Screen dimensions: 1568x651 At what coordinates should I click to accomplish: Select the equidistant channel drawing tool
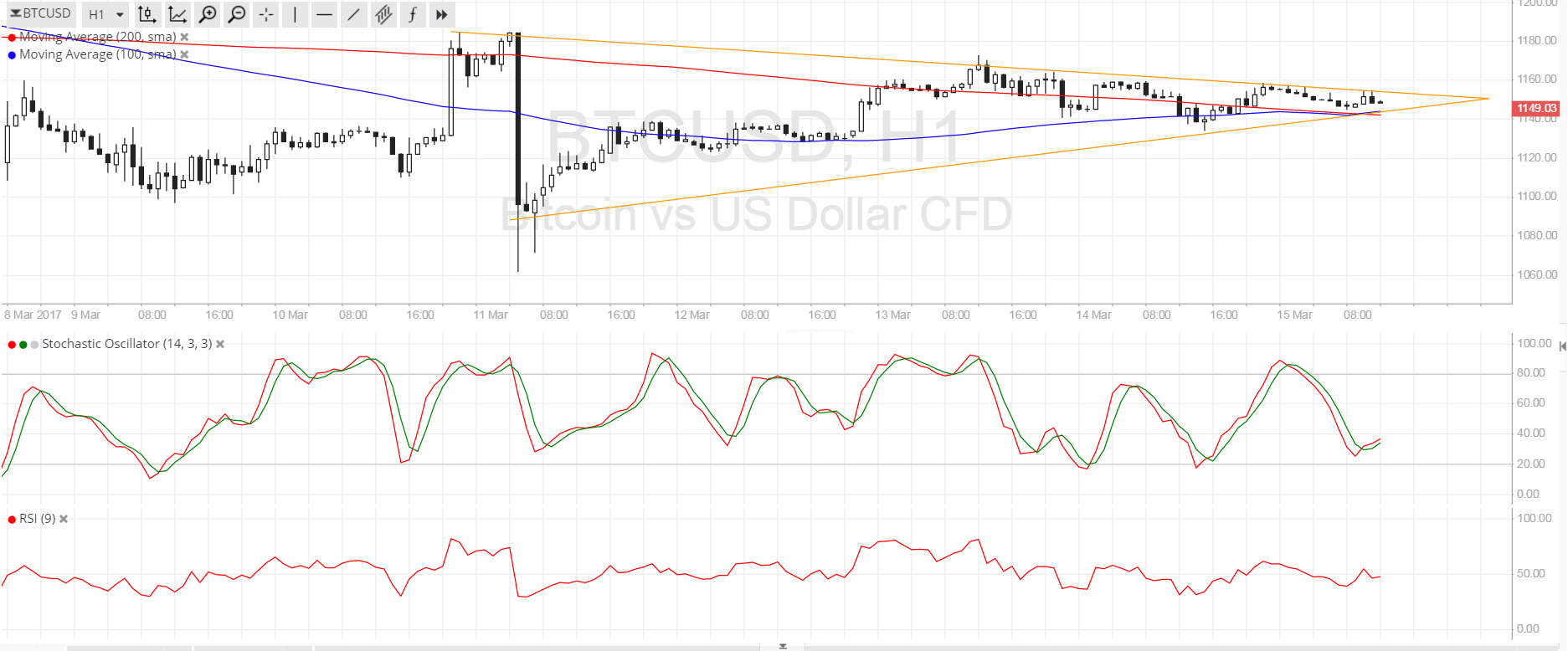pyautogui.click(x=383, y=14)
